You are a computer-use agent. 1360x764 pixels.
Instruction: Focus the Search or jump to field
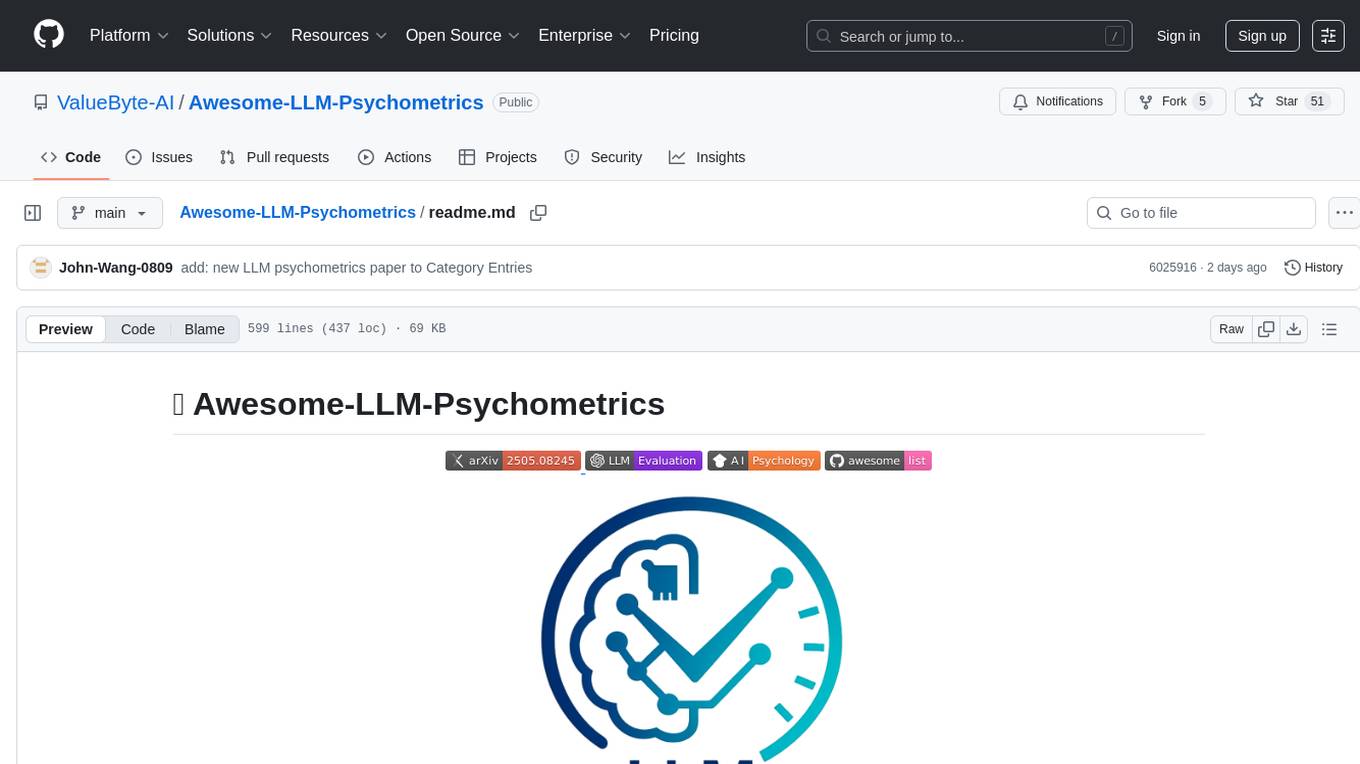point(969,36)
